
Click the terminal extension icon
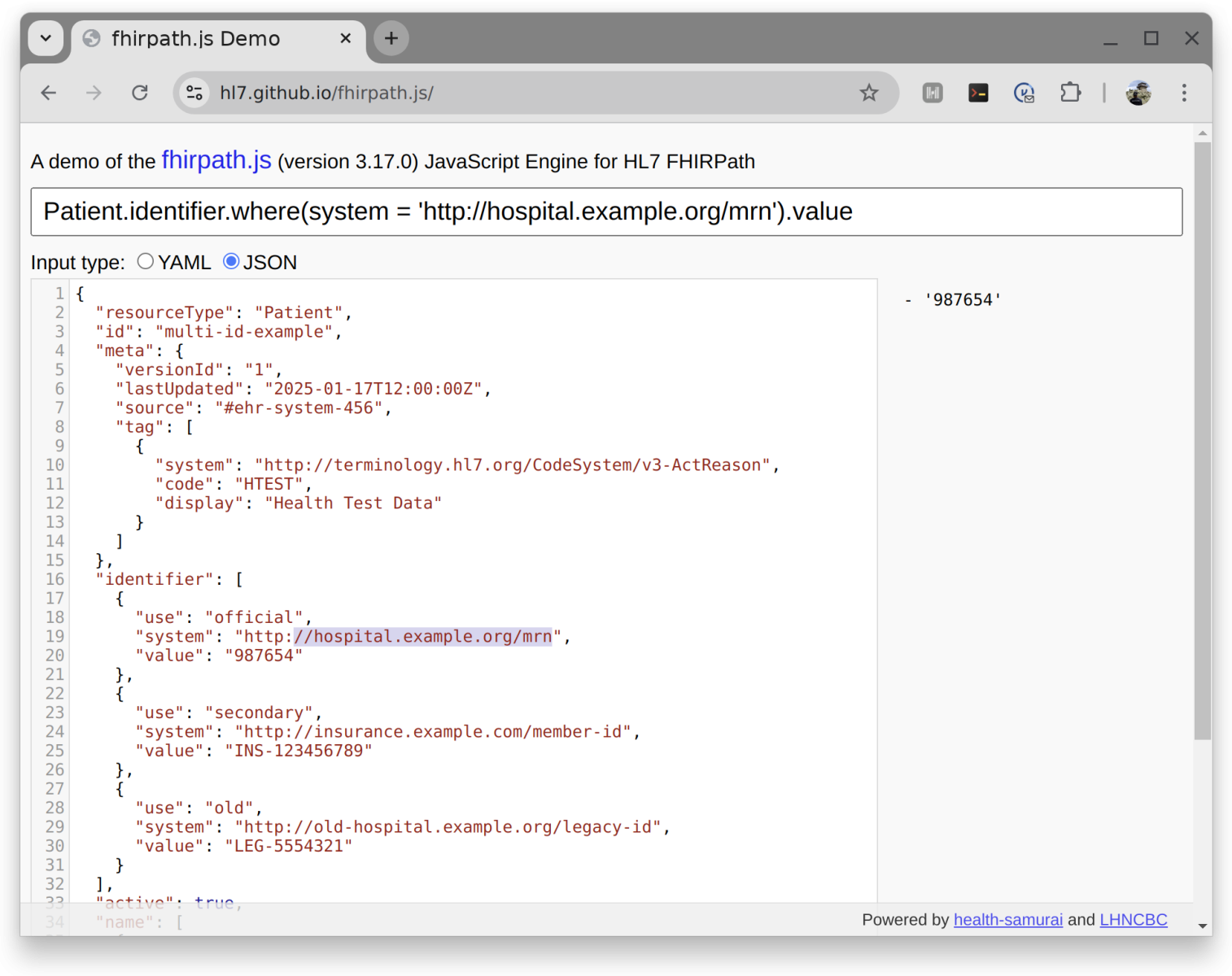(978, 93)
